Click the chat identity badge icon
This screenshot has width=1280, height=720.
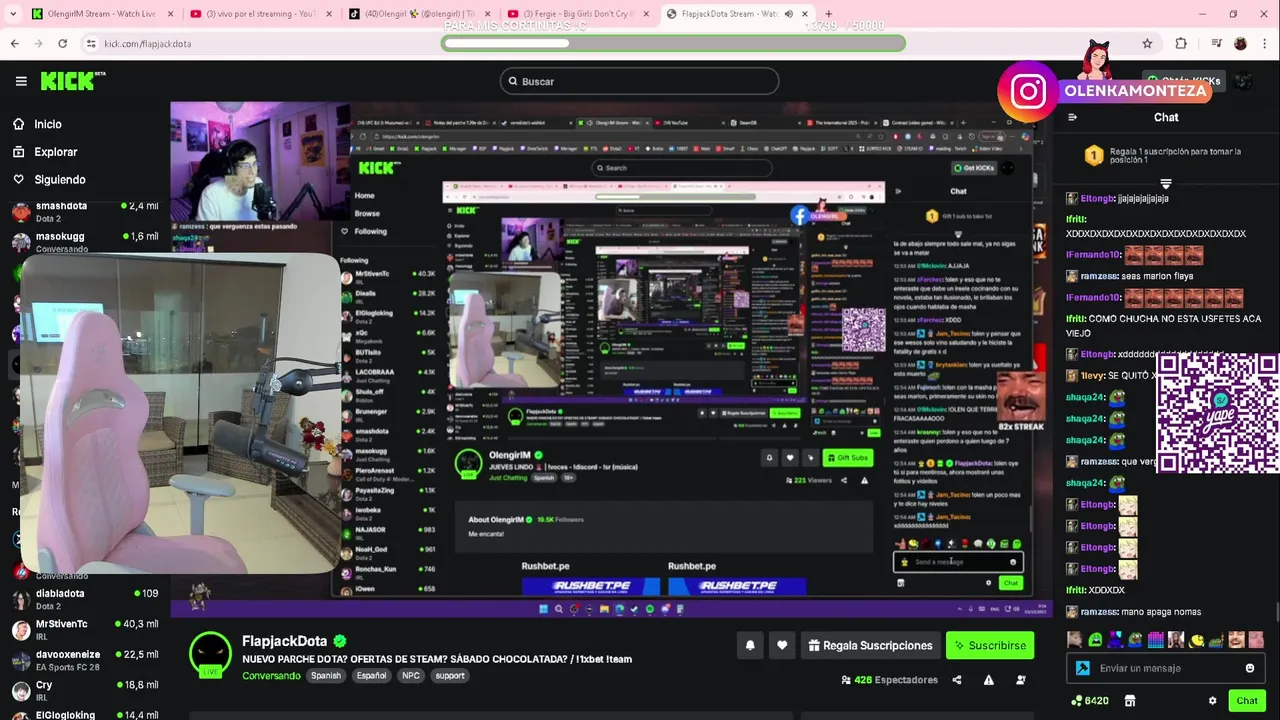1083,668
